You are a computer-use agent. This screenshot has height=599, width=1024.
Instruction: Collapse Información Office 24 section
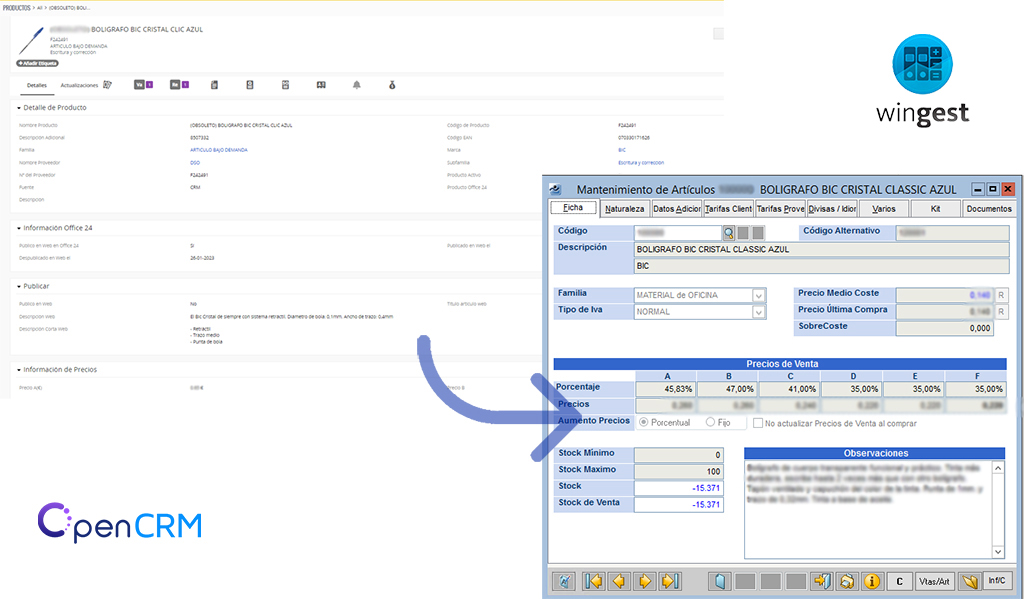[19, 228]
